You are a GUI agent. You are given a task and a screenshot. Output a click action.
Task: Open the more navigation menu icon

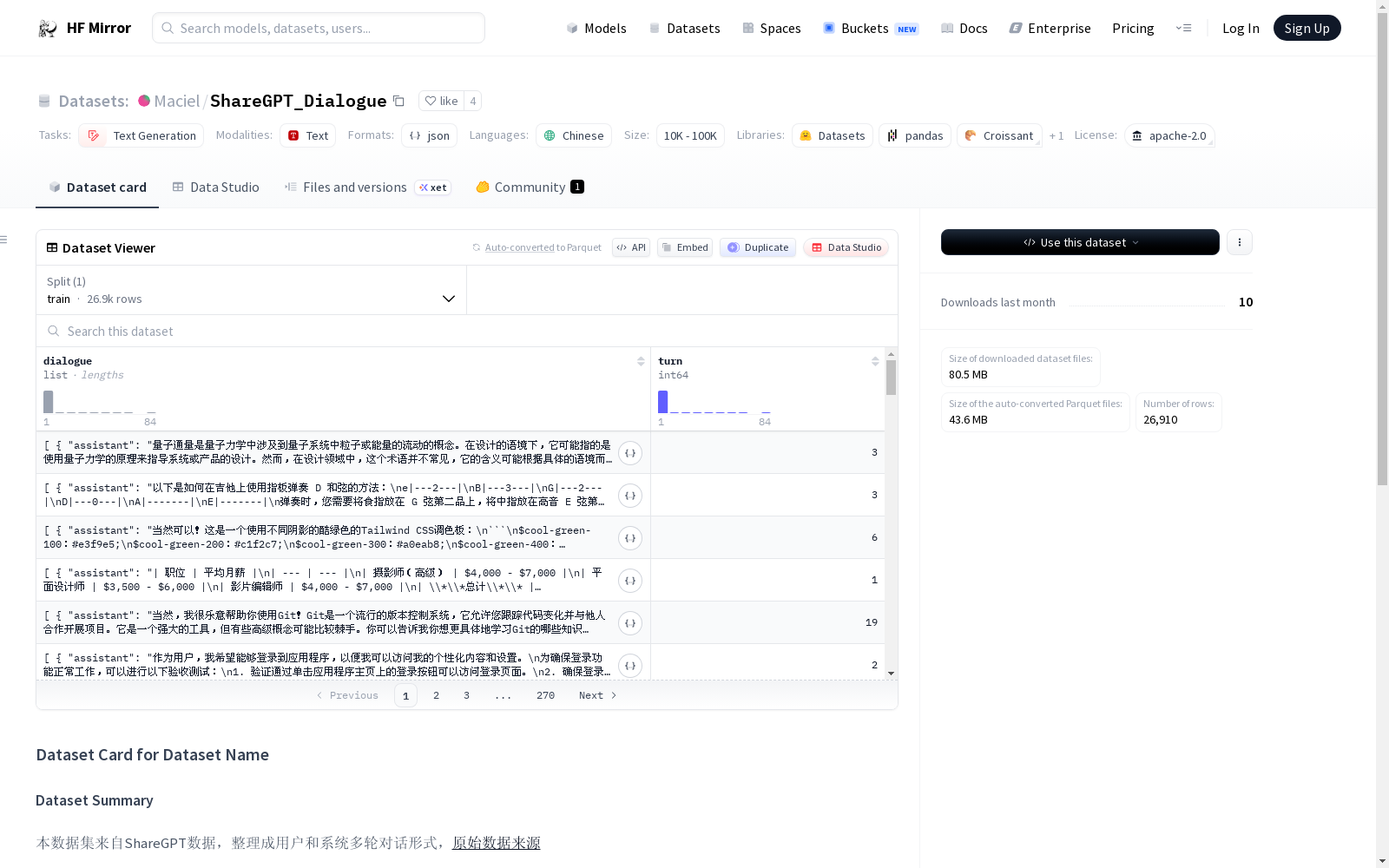tap(1183, 28)
